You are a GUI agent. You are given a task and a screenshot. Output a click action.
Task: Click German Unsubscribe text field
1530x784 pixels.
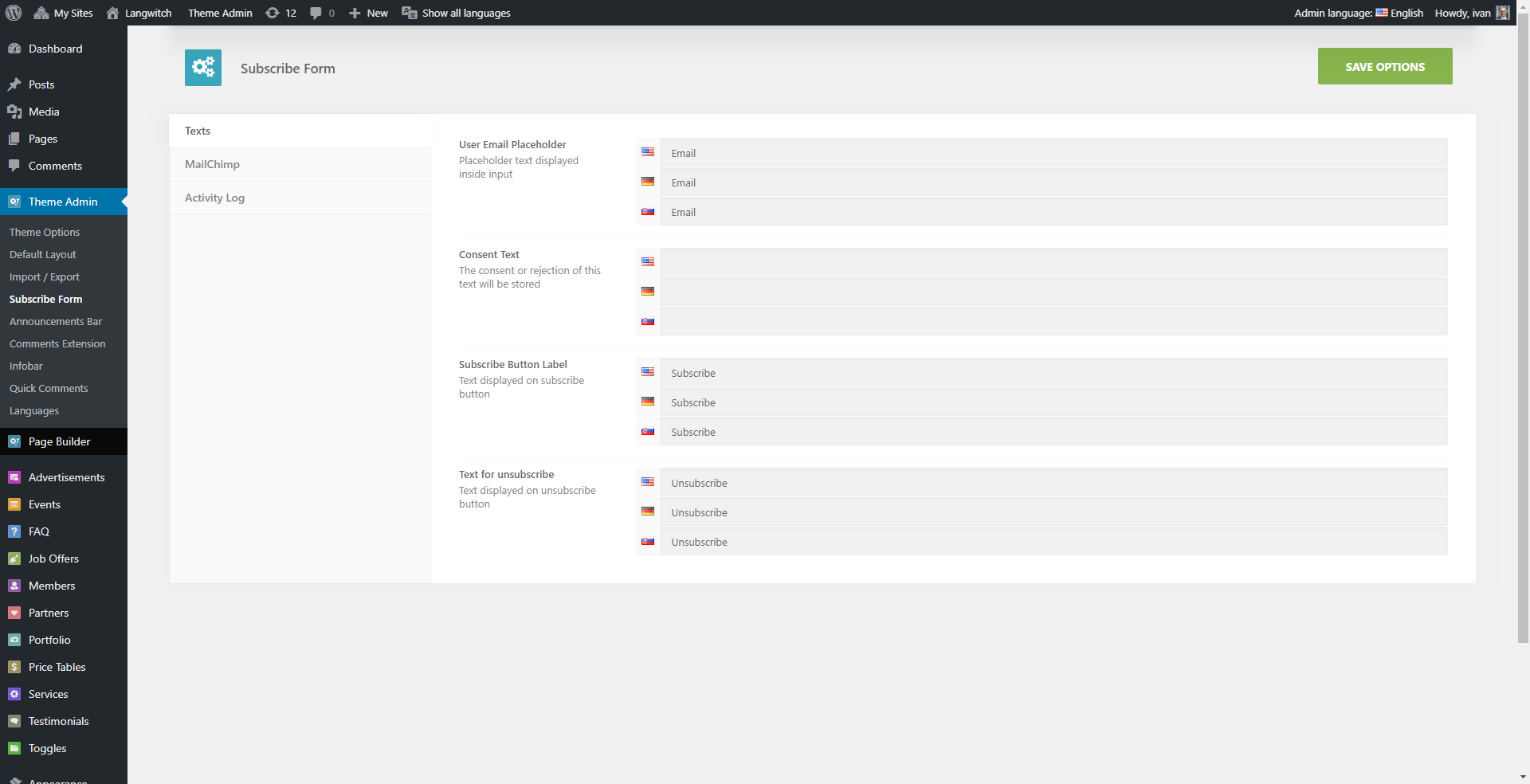click(1053, 512)
